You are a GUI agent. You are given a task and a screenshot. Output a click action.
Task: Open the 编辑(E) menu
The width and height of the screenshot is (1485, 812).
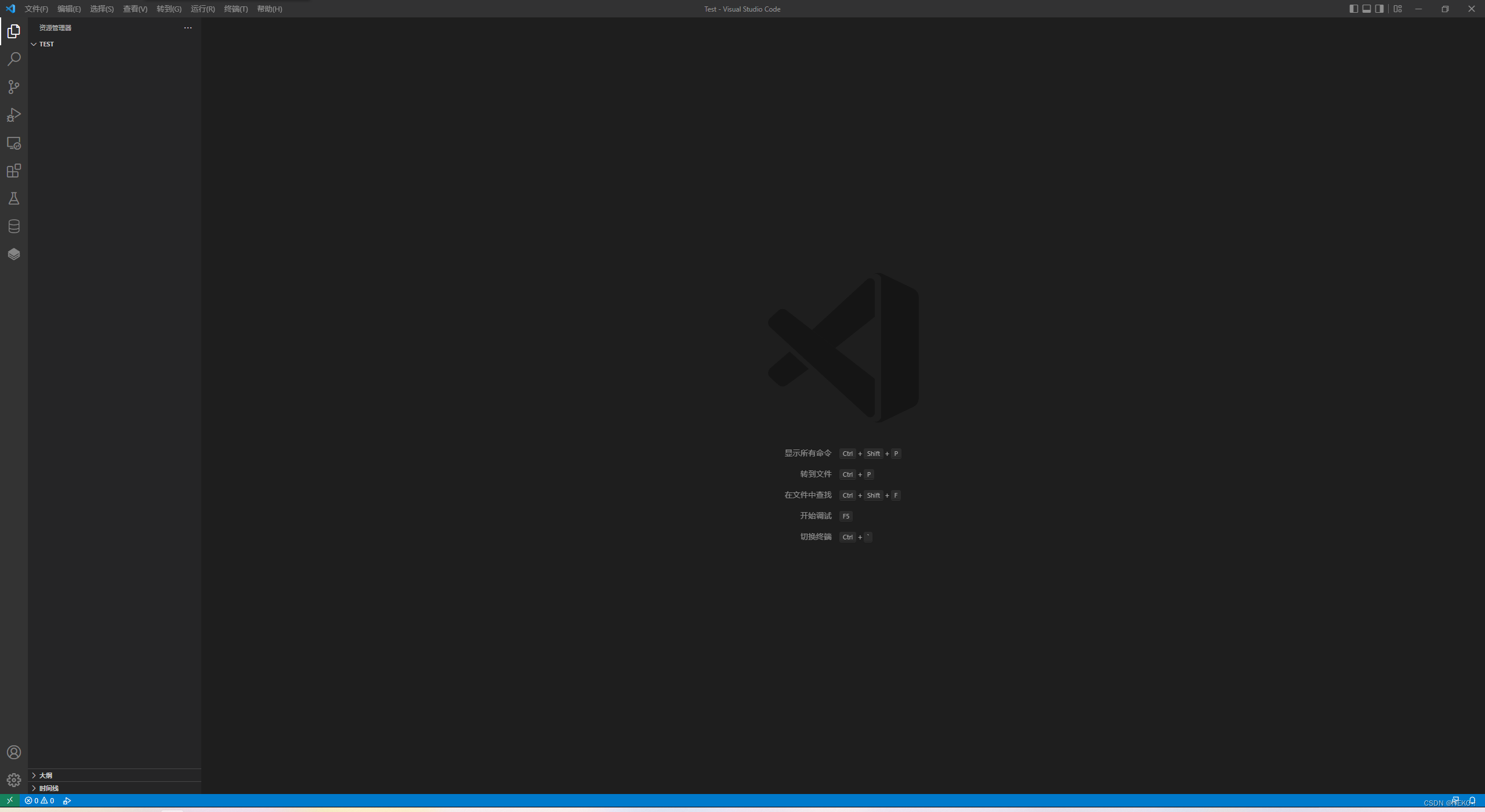(x=69, y=9)
